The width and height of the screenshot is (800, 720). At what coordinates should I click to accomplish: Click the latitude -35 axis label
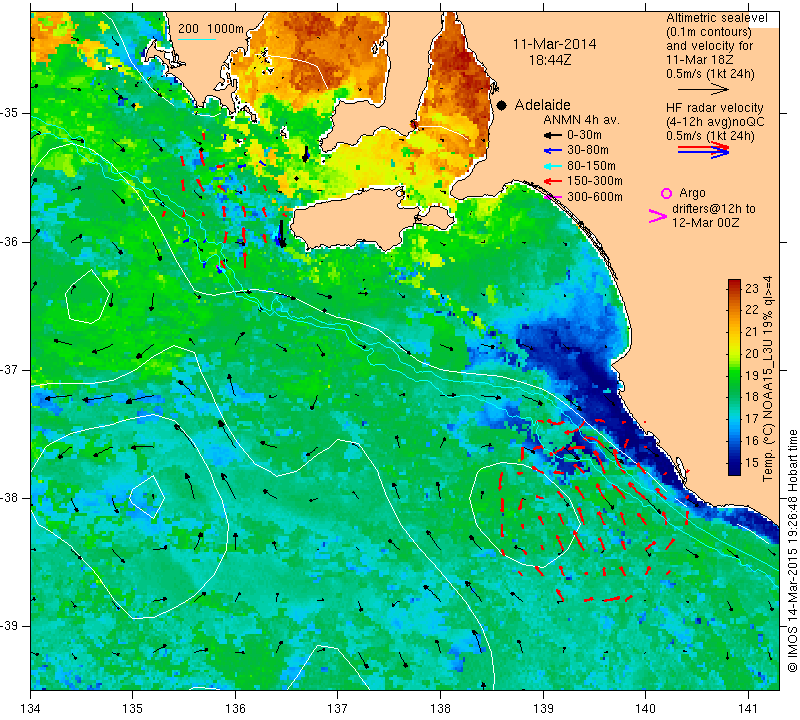[9, 113]
